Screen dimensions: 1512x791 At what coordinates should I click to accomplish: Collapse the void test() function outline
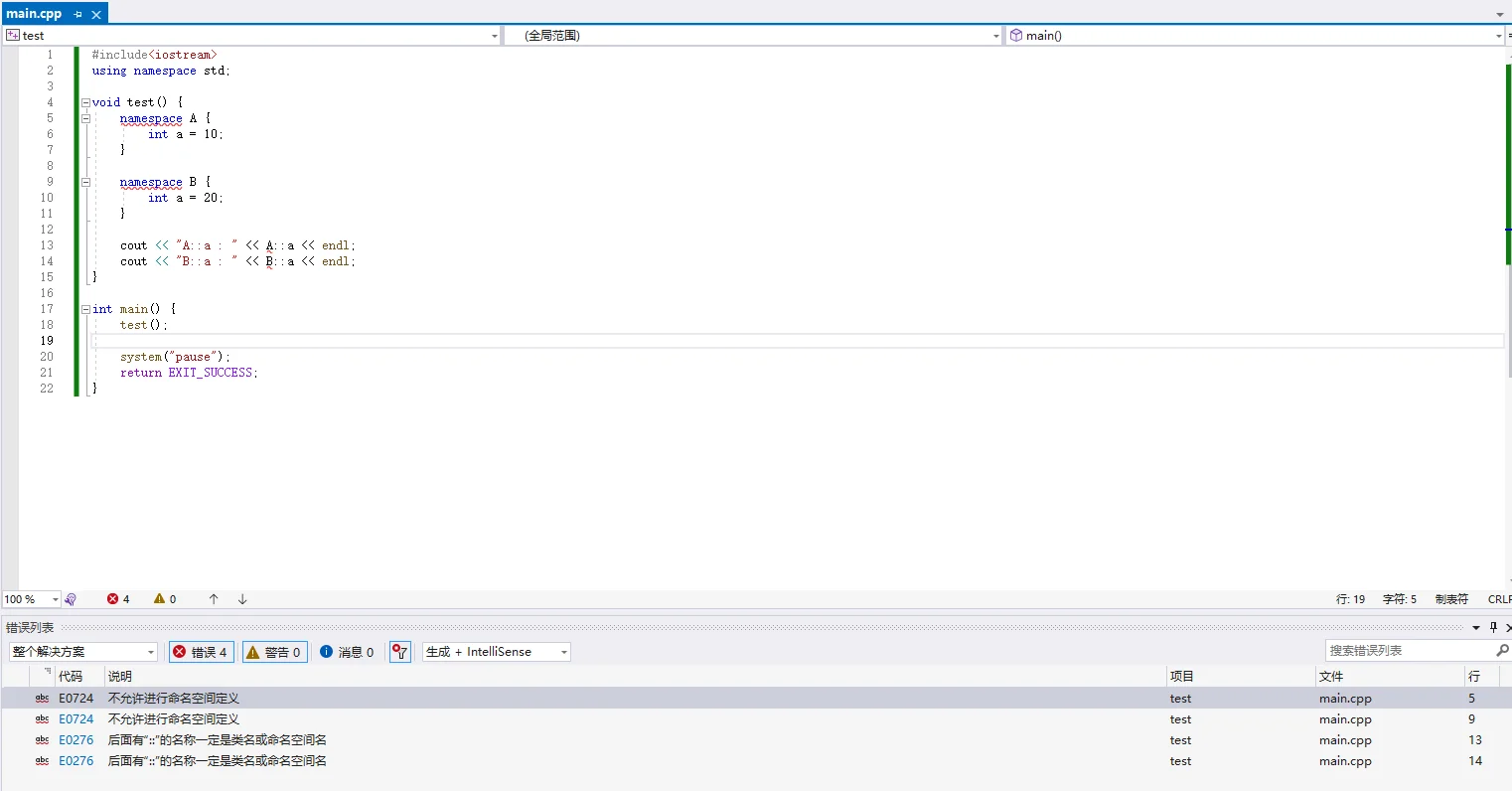[x=85, y=102]
